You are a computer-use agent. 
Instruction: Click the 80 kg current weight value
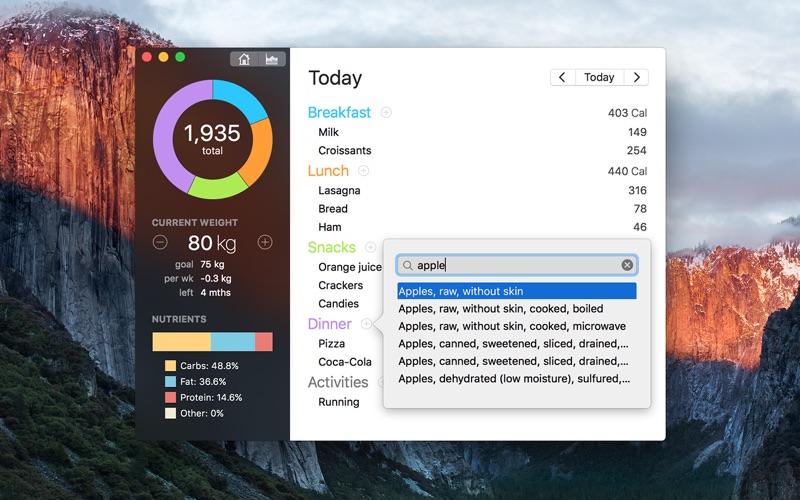click(212, 243)
